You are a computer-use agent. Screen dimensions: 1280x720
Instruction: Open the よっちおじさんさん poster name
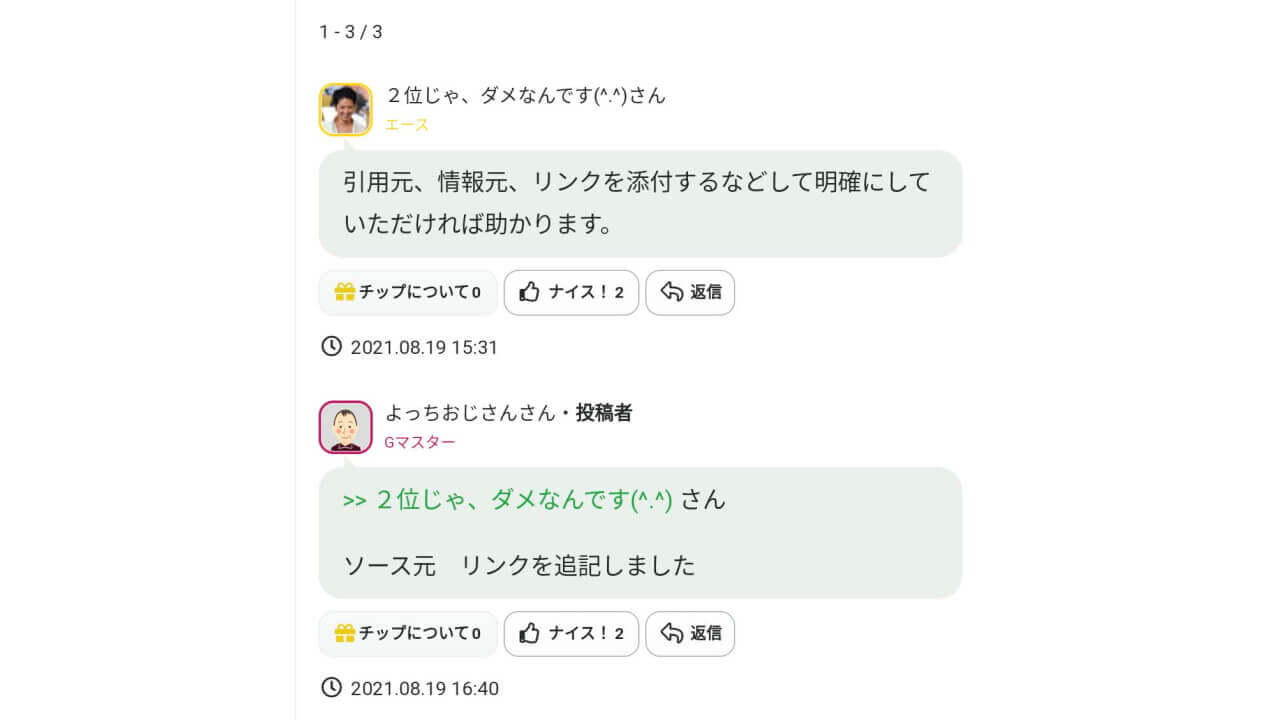pyautogui.click(x=470, y=413)
